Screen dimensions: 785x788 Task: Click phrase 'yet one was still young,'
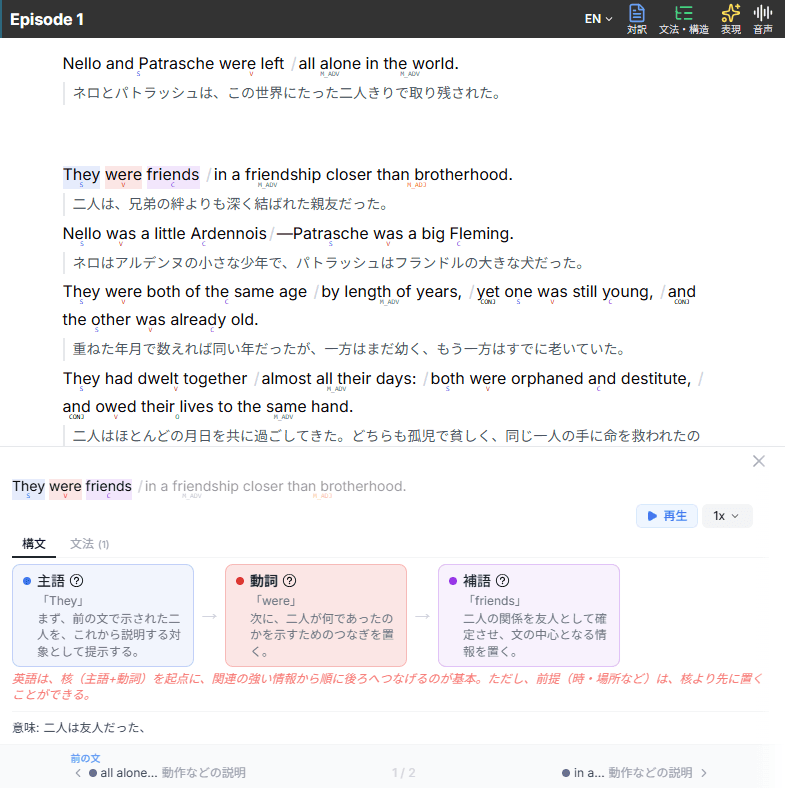564,292
